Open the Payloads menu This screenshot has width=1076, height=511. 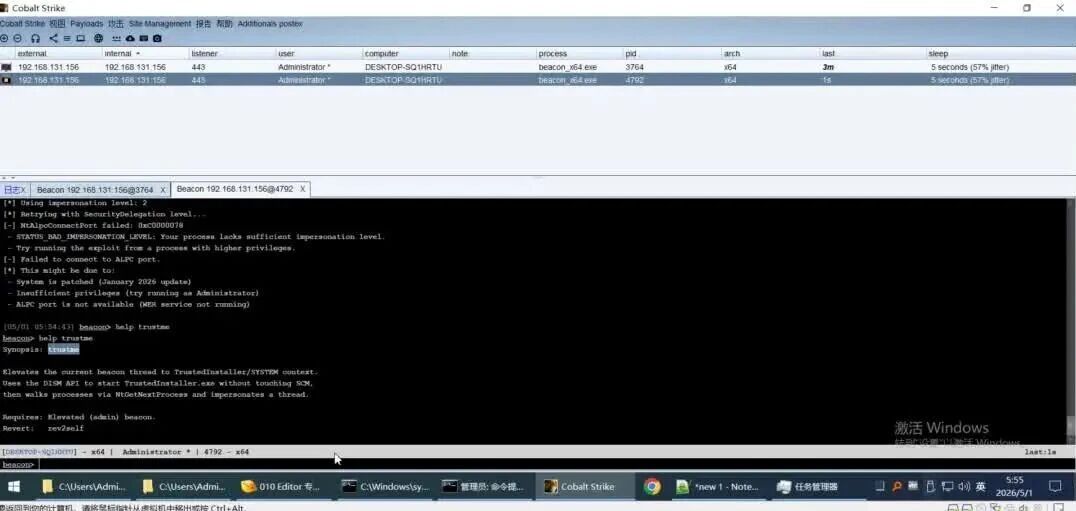point(86,23)
